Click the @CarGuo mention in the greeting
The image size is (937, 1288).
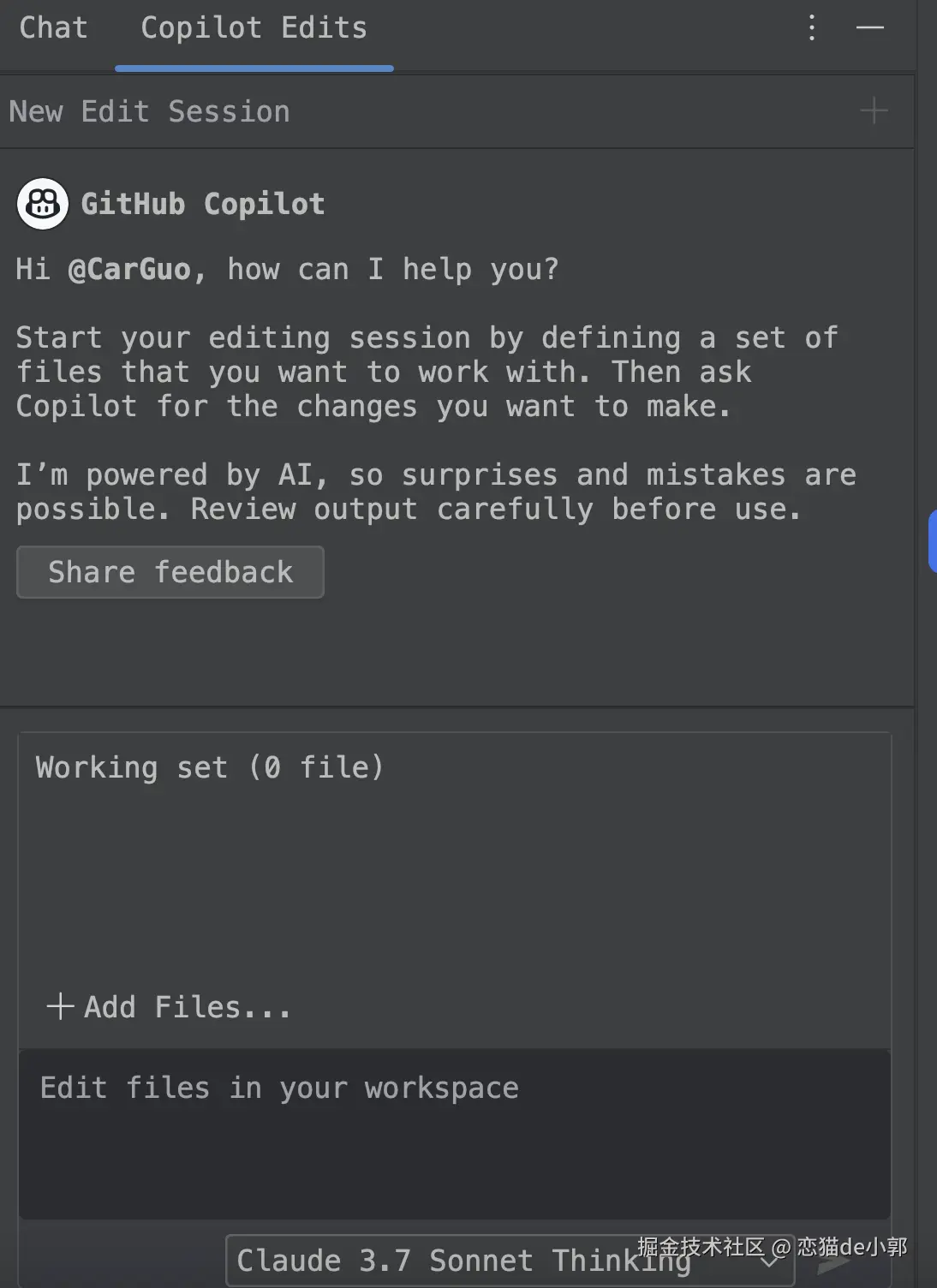click(x=129, y=270)
